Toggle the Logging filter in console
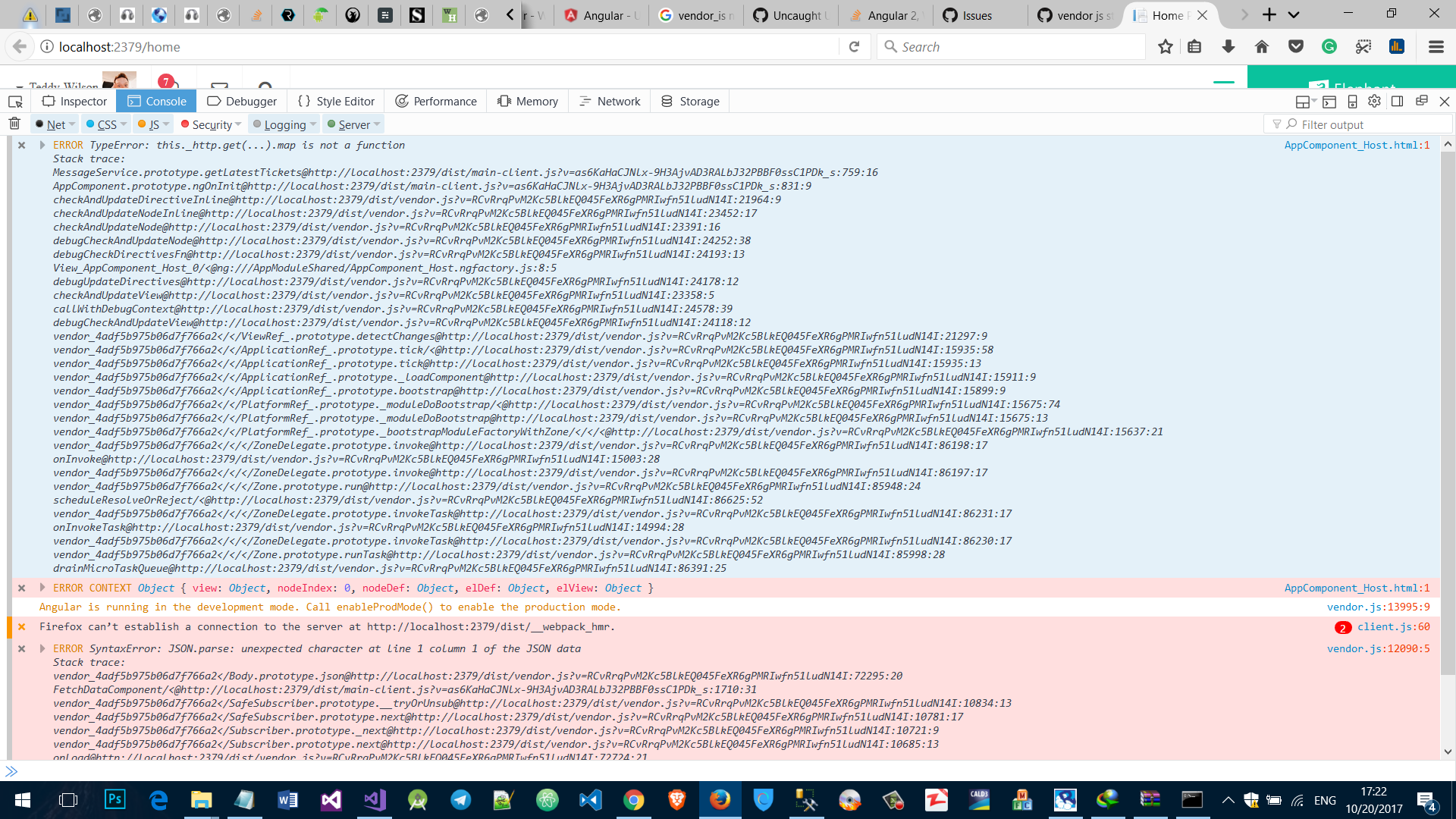The height and width of the screenshot is (819, 1456). [284, 124]
